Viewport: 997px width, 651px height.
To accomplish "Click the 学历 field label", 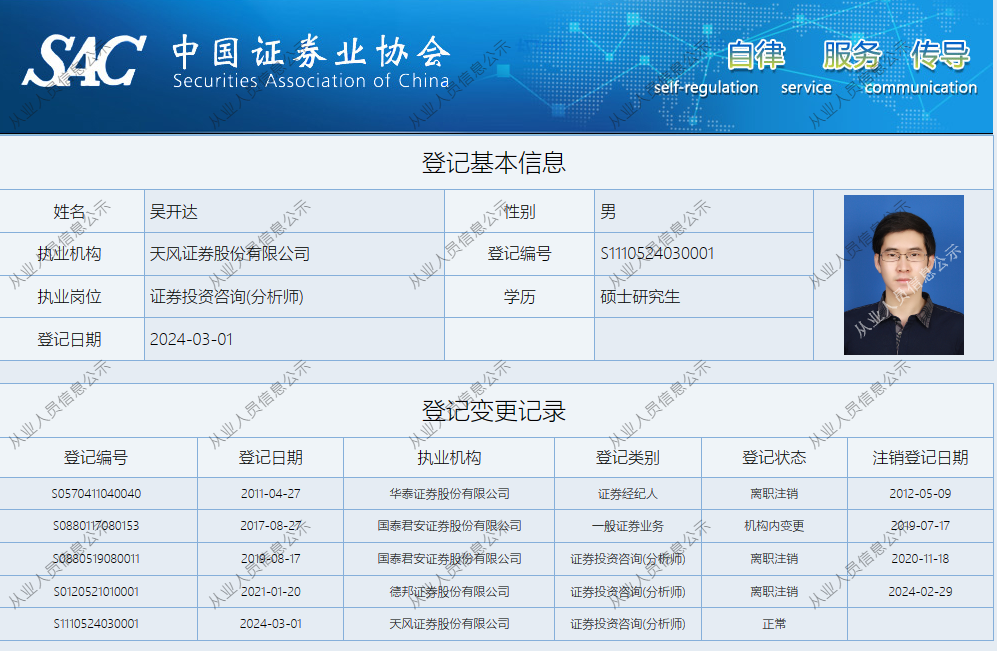I will point(519,297).
